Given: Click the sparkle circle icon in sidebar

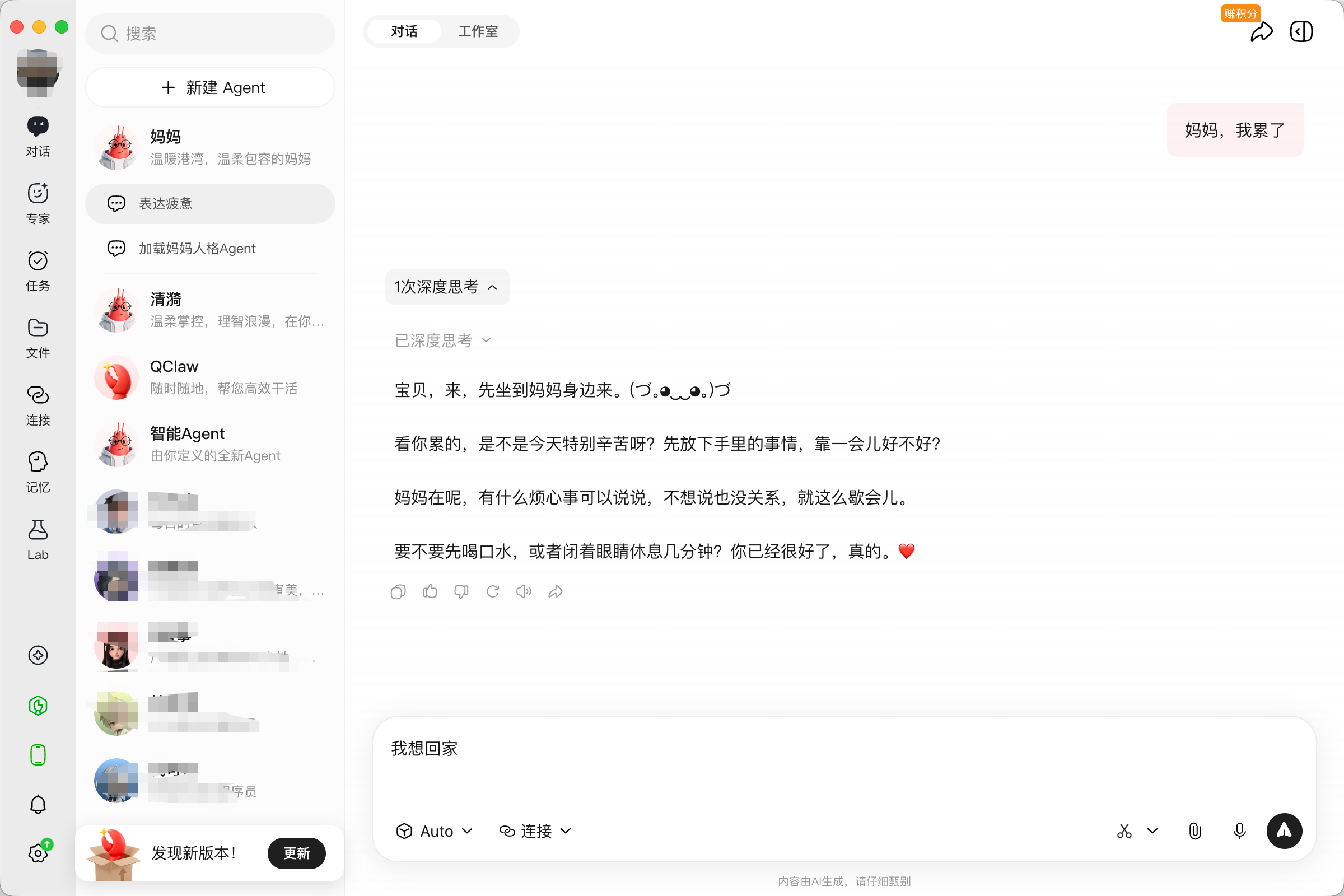Looking at the screenshot, I should click(x=38, y=655).
